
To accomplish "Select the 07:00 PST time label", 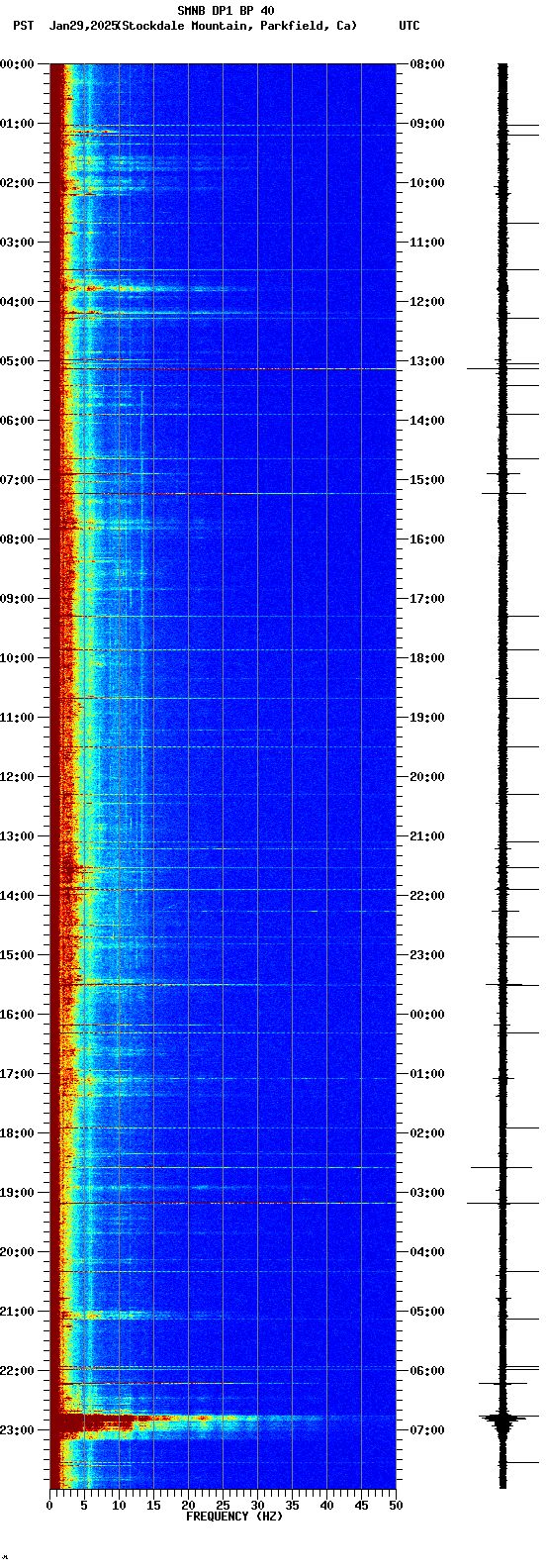I will 17,480.
